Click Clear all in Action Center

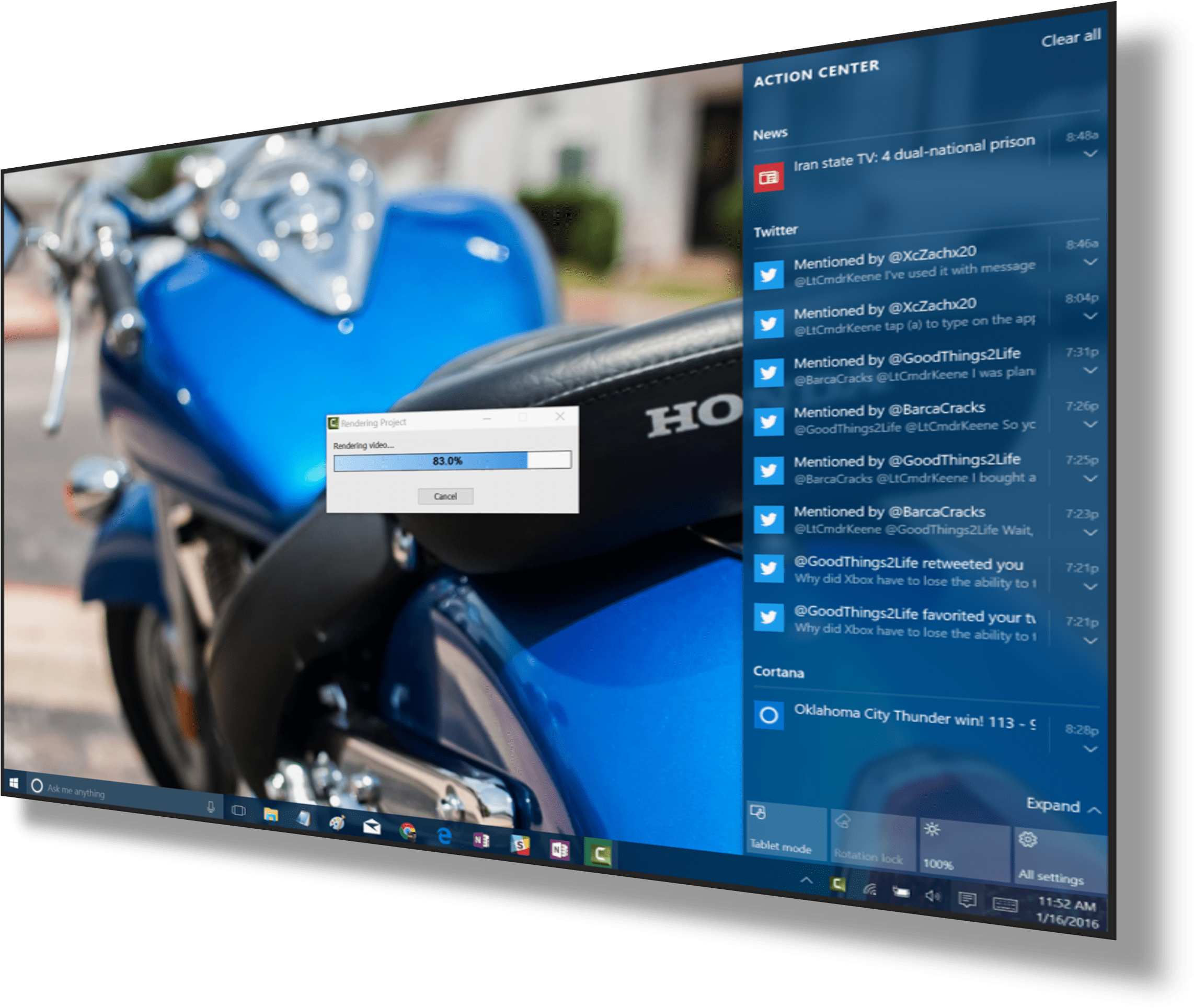click(1070, 38)
